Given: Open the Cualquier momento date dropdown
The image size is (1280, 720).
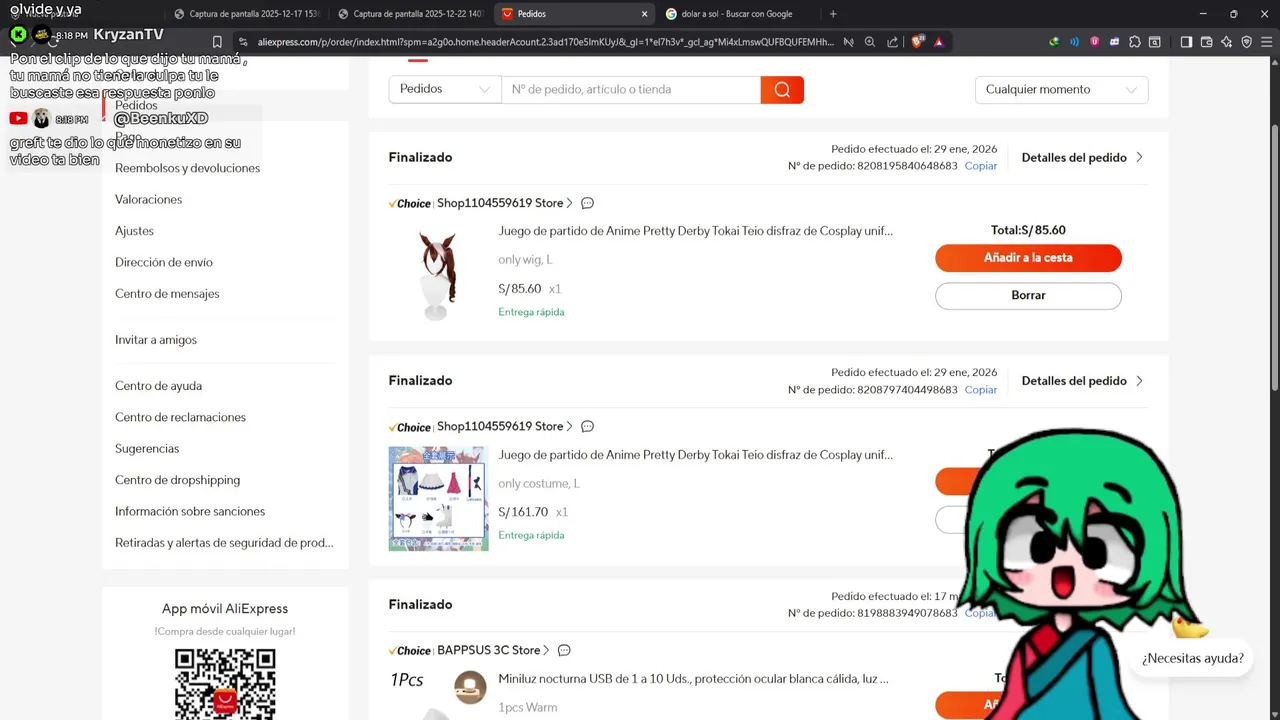Looking at the screenshot, I should [1061, 89].
